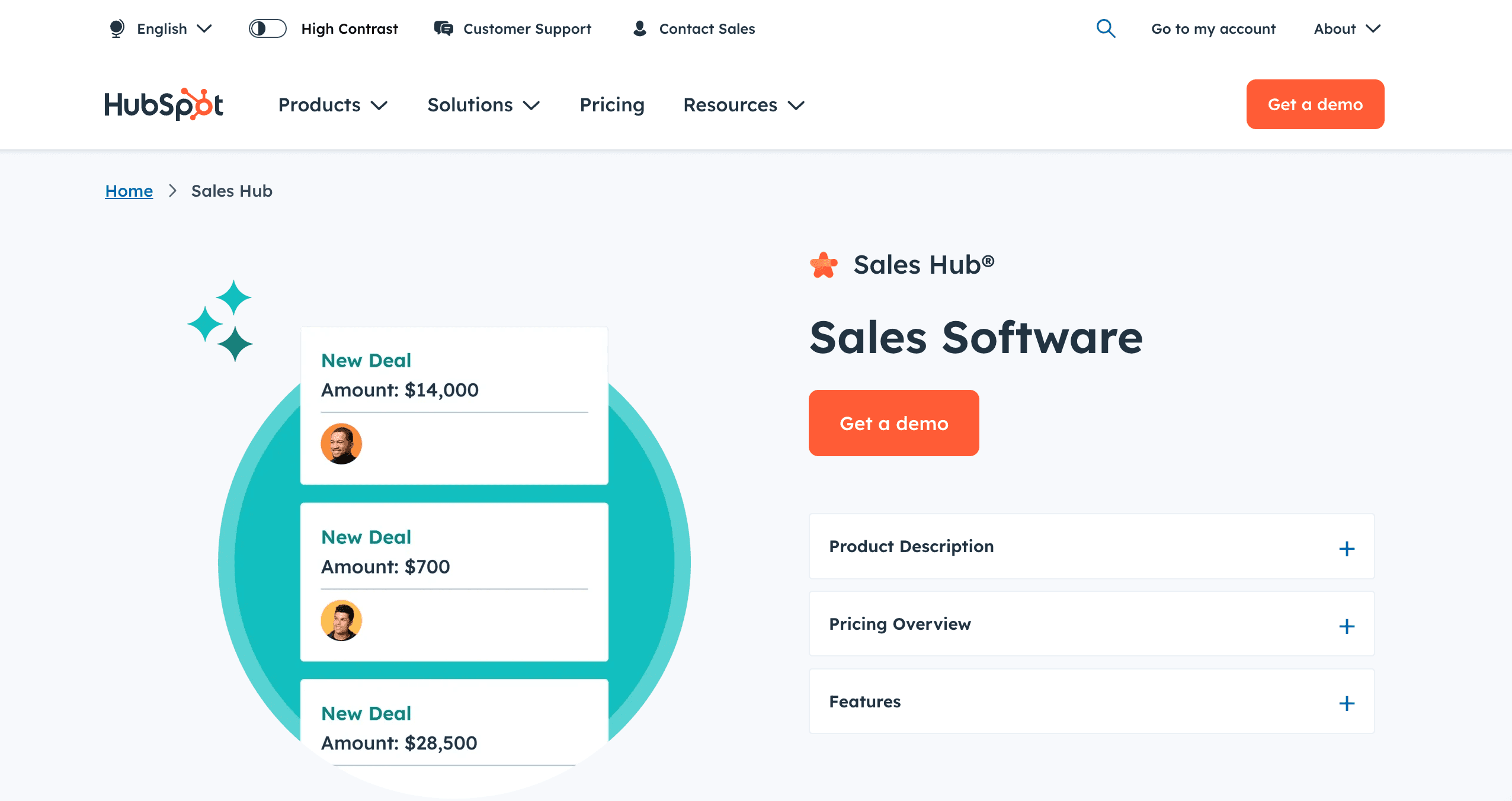Image resolution: width=1512 pixels, height=801 pixels.
Task: Click the language globe icon
Action: 116,28
